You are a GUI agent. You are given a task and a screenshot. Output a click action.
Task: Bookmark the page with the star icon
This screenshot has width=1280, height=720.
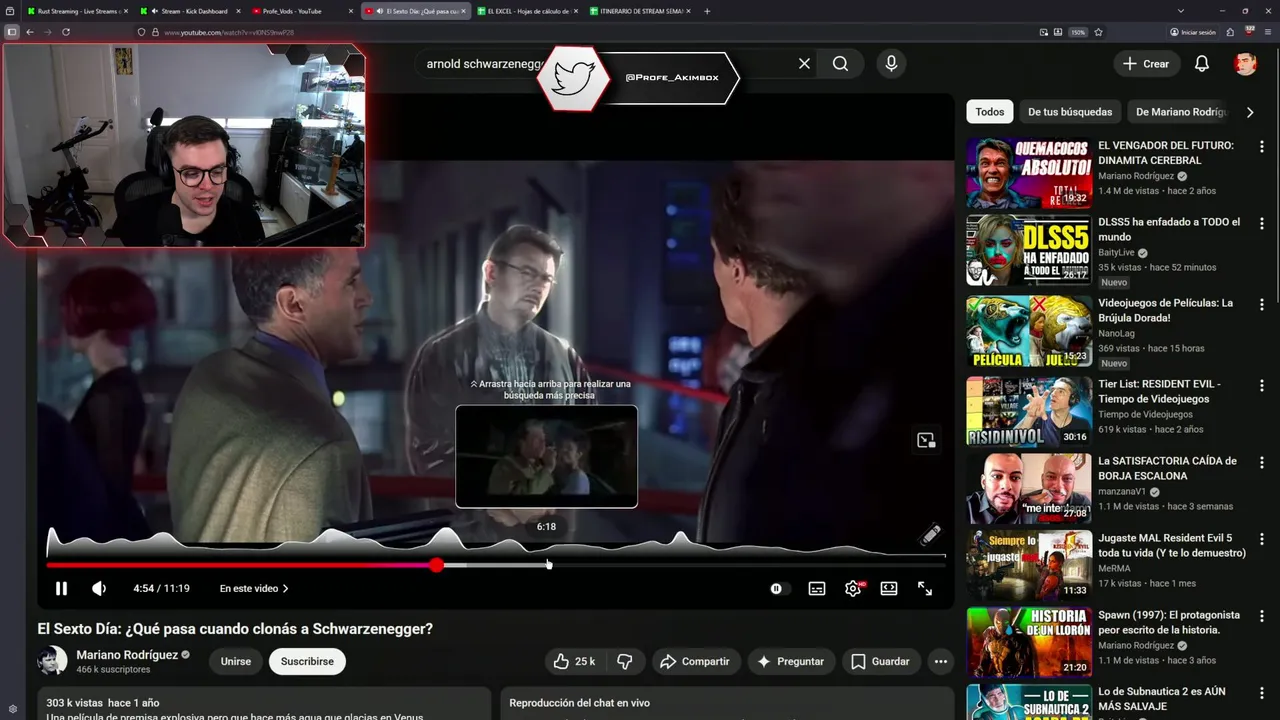pyautogui.click(x=1099, y=32)
